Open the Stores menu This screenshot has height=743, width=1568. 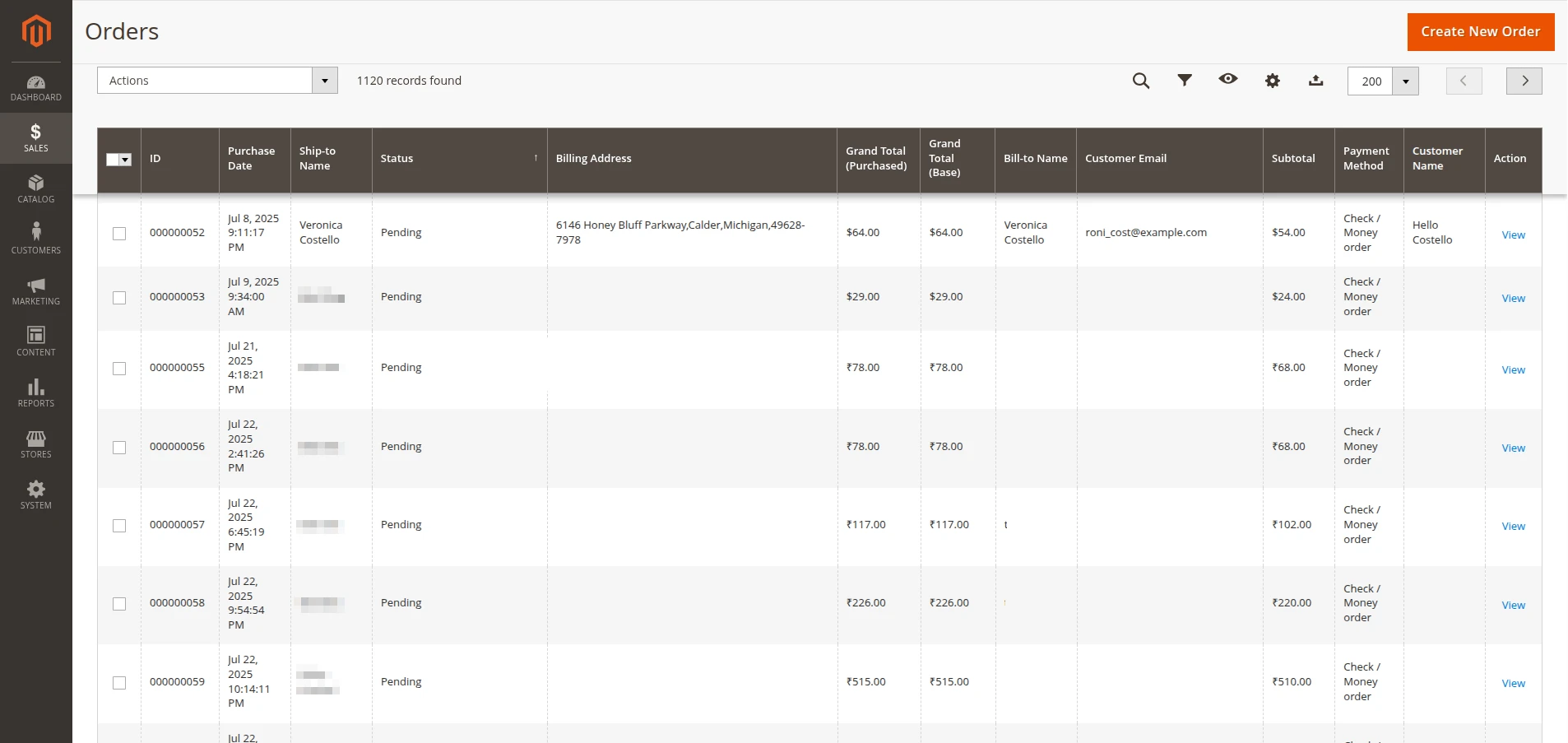[36, 443]
